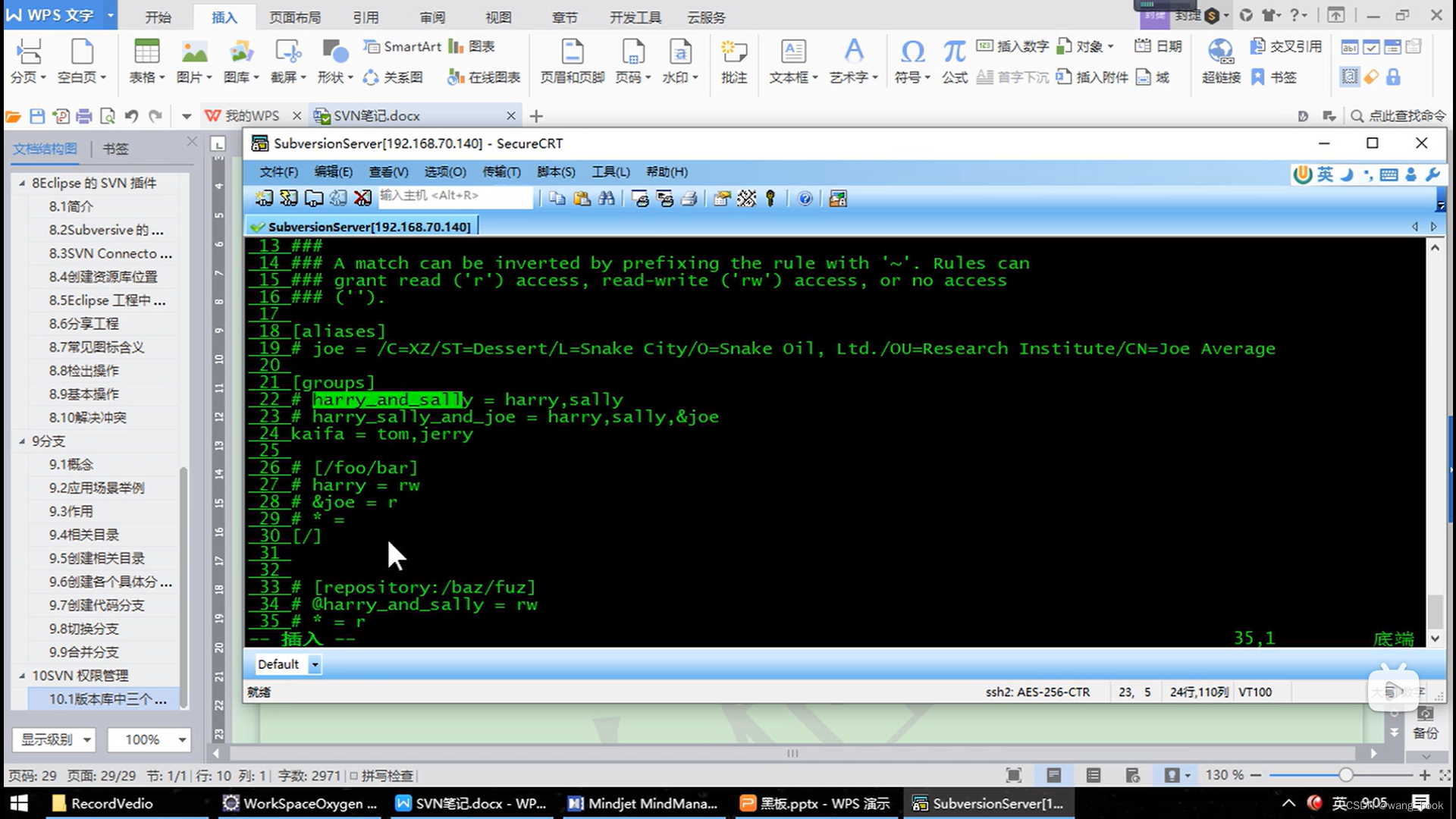
Task: Toggle 拼写检查 spell check in status bar
Action: pyautogui.click(x=381, y=776)
